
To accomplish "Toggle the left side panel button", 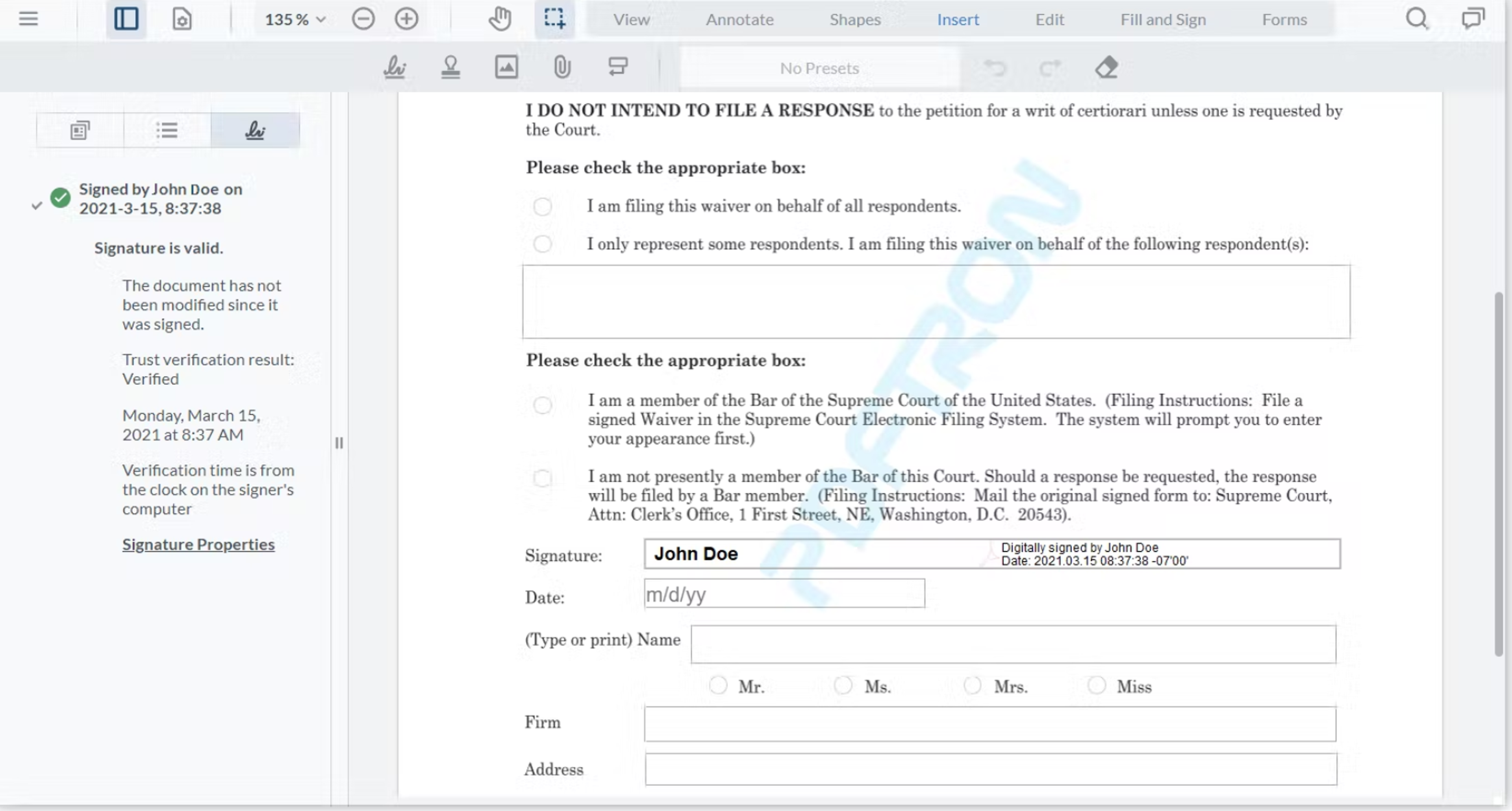I will pos(126,19).
